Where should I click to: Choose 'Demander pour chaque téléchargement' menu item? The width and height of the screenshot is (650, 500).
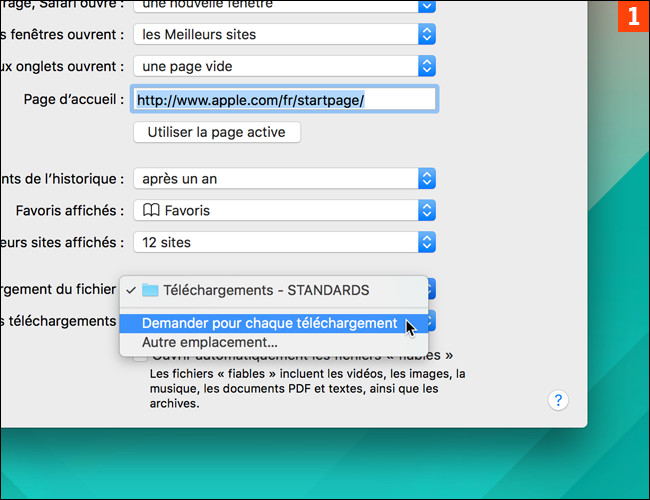[270, 323]
